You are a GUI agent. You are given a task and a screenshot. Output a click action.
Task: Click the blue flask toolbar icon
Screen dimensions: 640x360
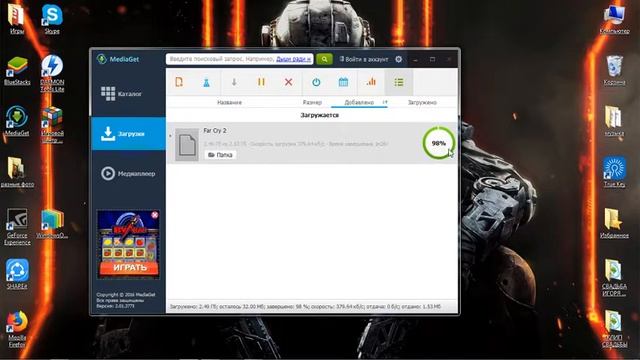pyautogui.click(x=207, y=82)
